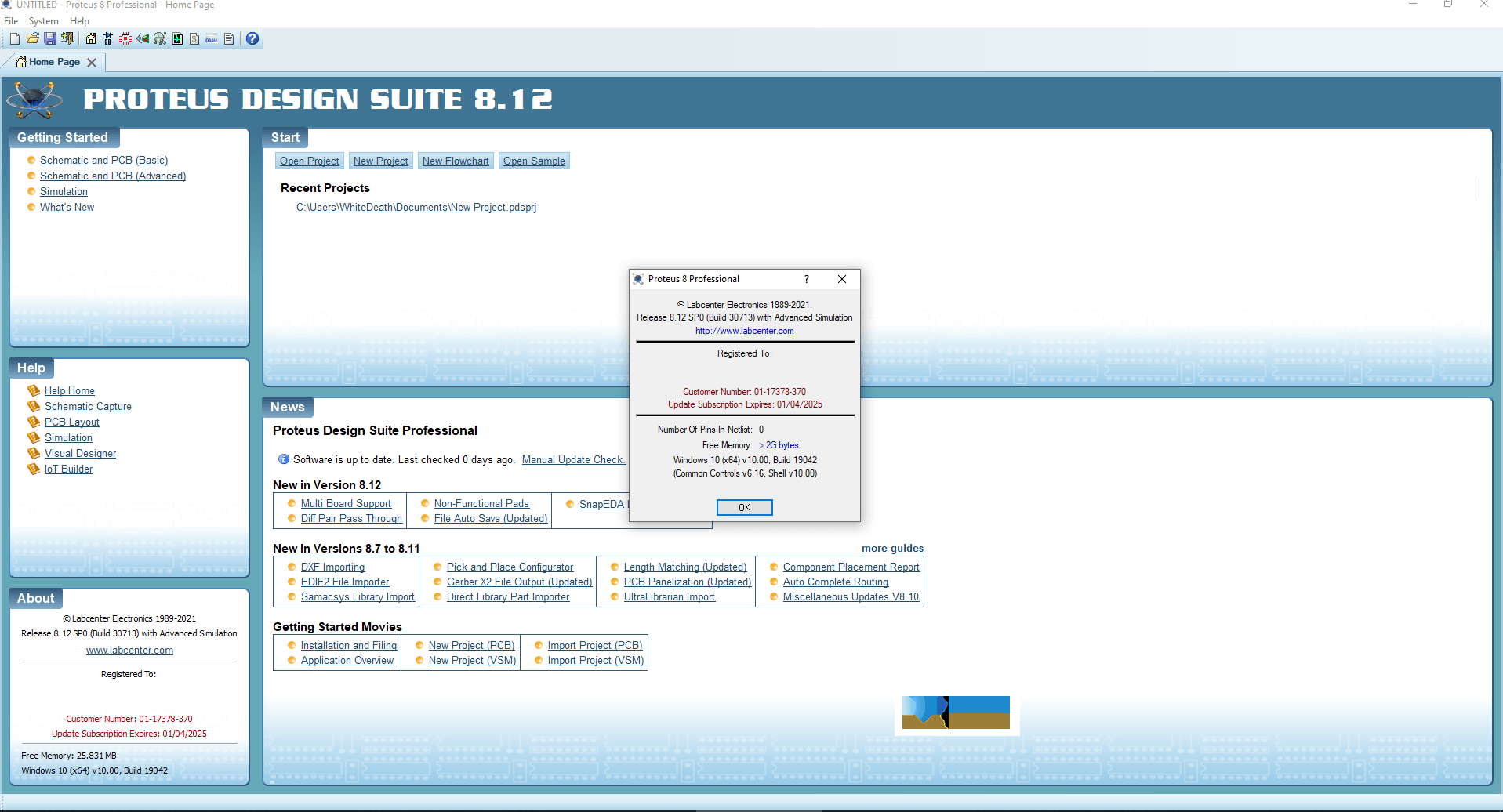Viewport: 1503px width, 812px height.
Task: Close the Proteus 8 Professional About dialog
Action: click(842, 279)
